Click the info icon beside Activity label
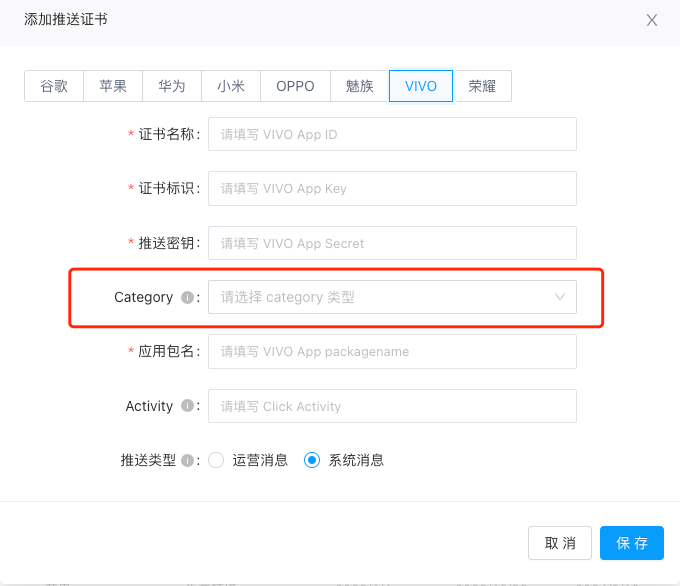The image size is (680, 586). (186, 406)
